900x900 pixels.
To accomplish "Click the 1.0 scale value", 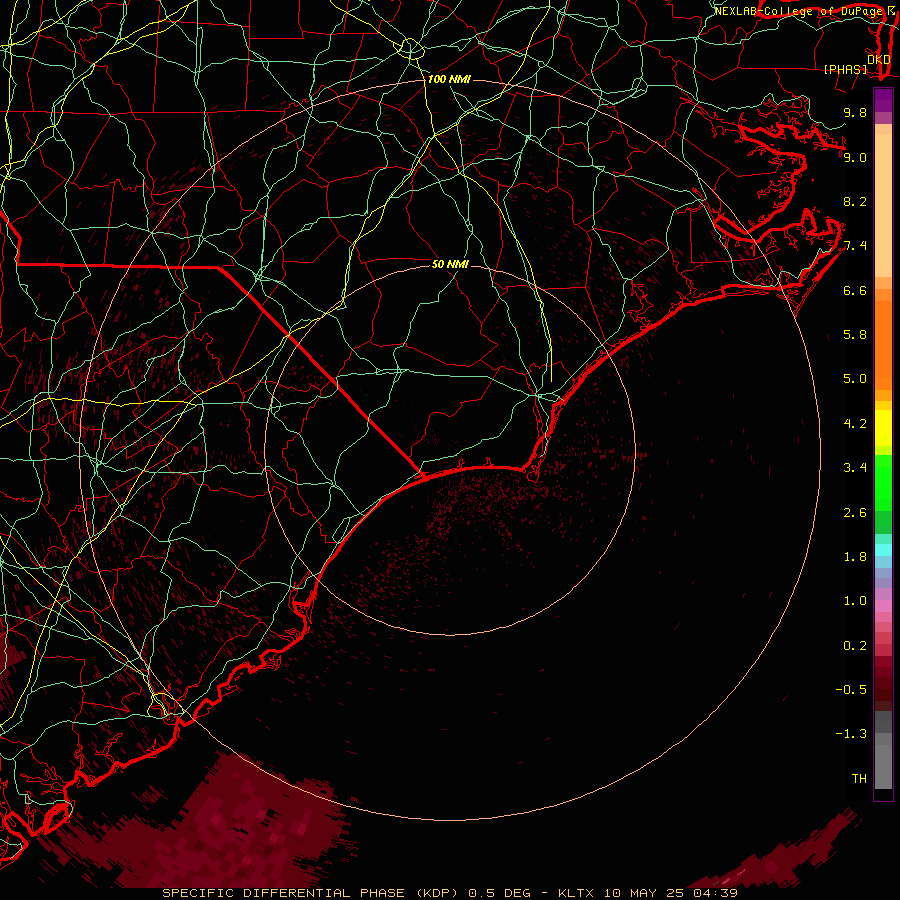I will point(855,601).
